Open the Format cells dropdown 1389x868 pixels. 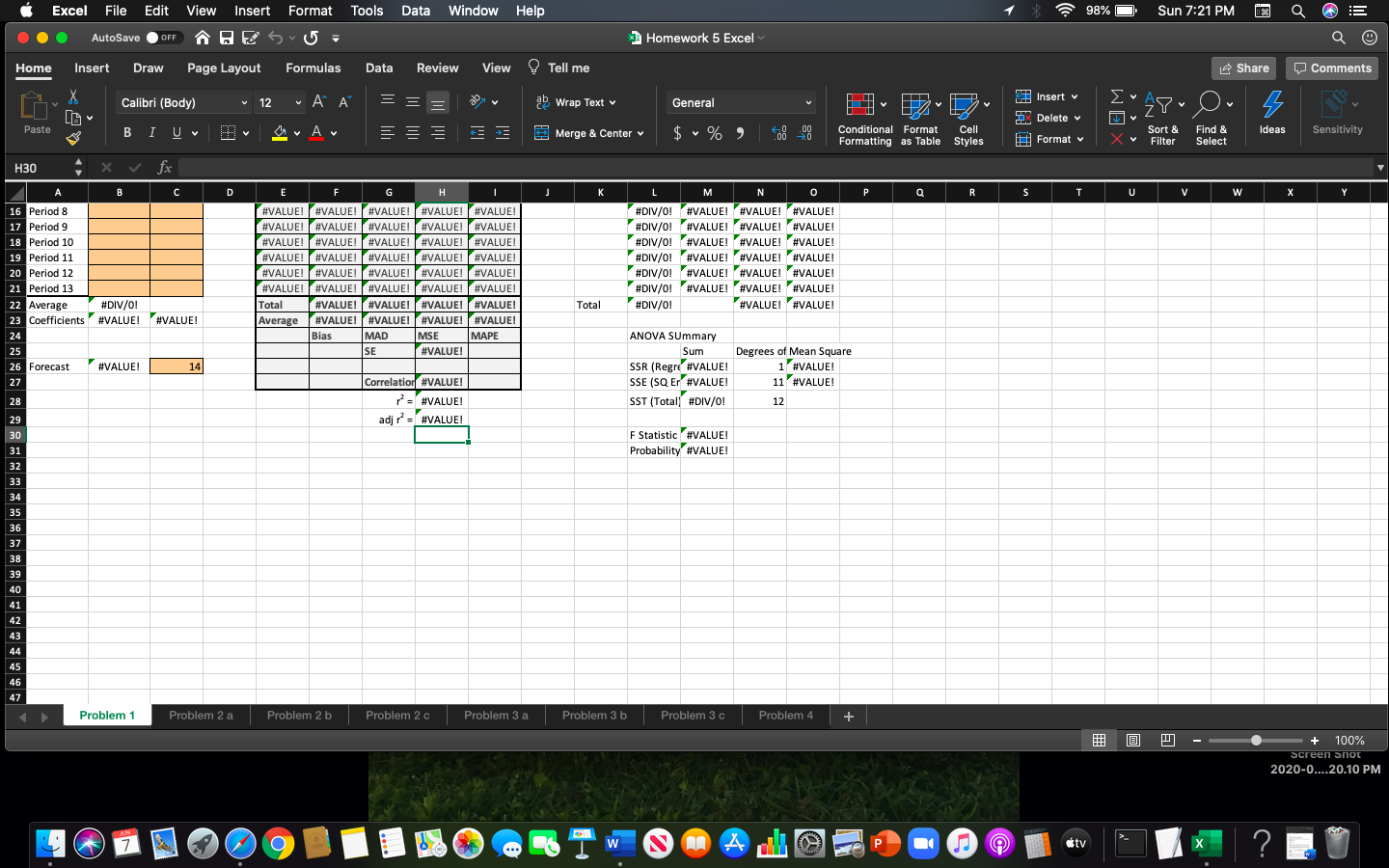pos(1080,139)
